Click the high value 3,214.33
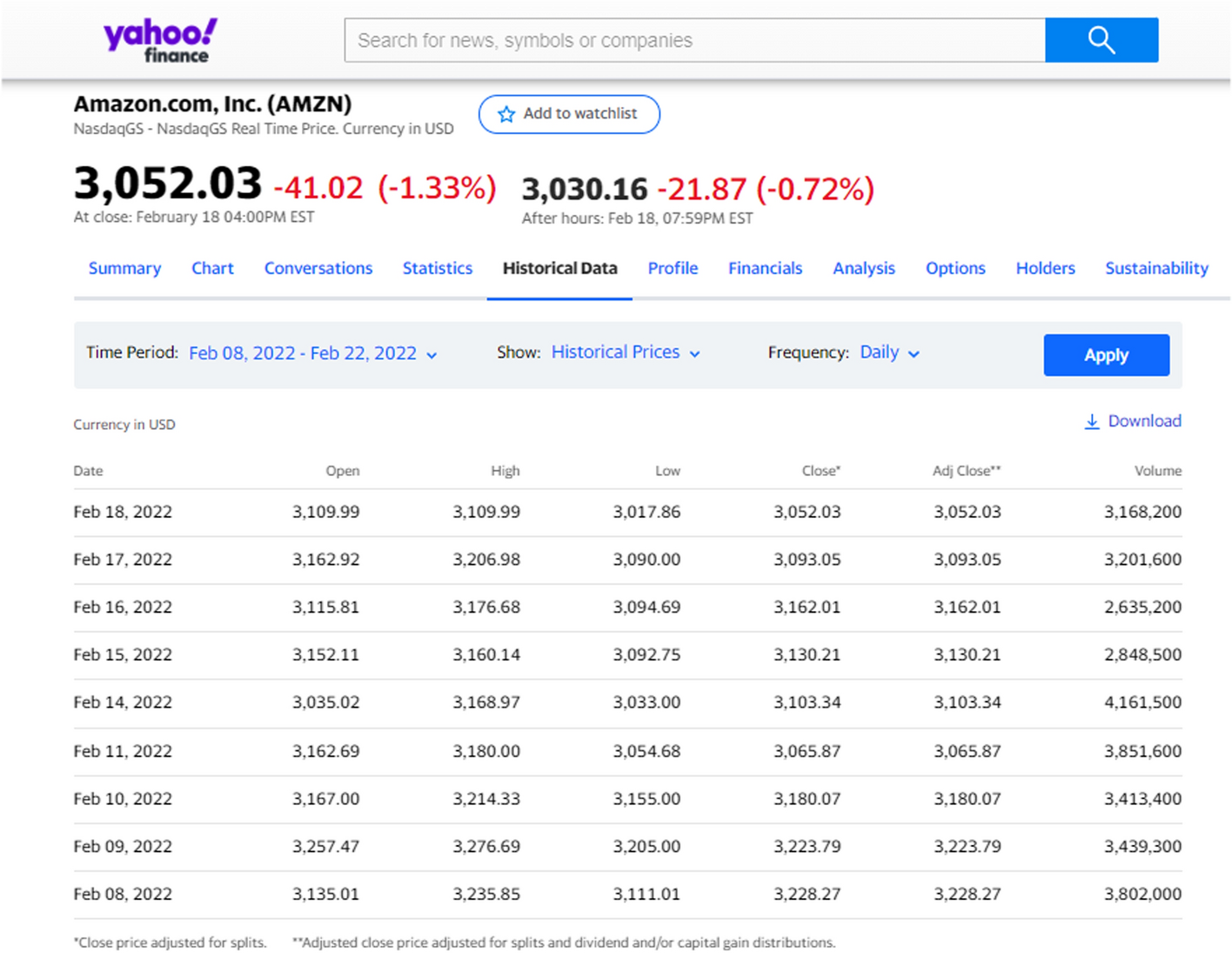This screenshot has height=953, width=1232. coord(486,799)
